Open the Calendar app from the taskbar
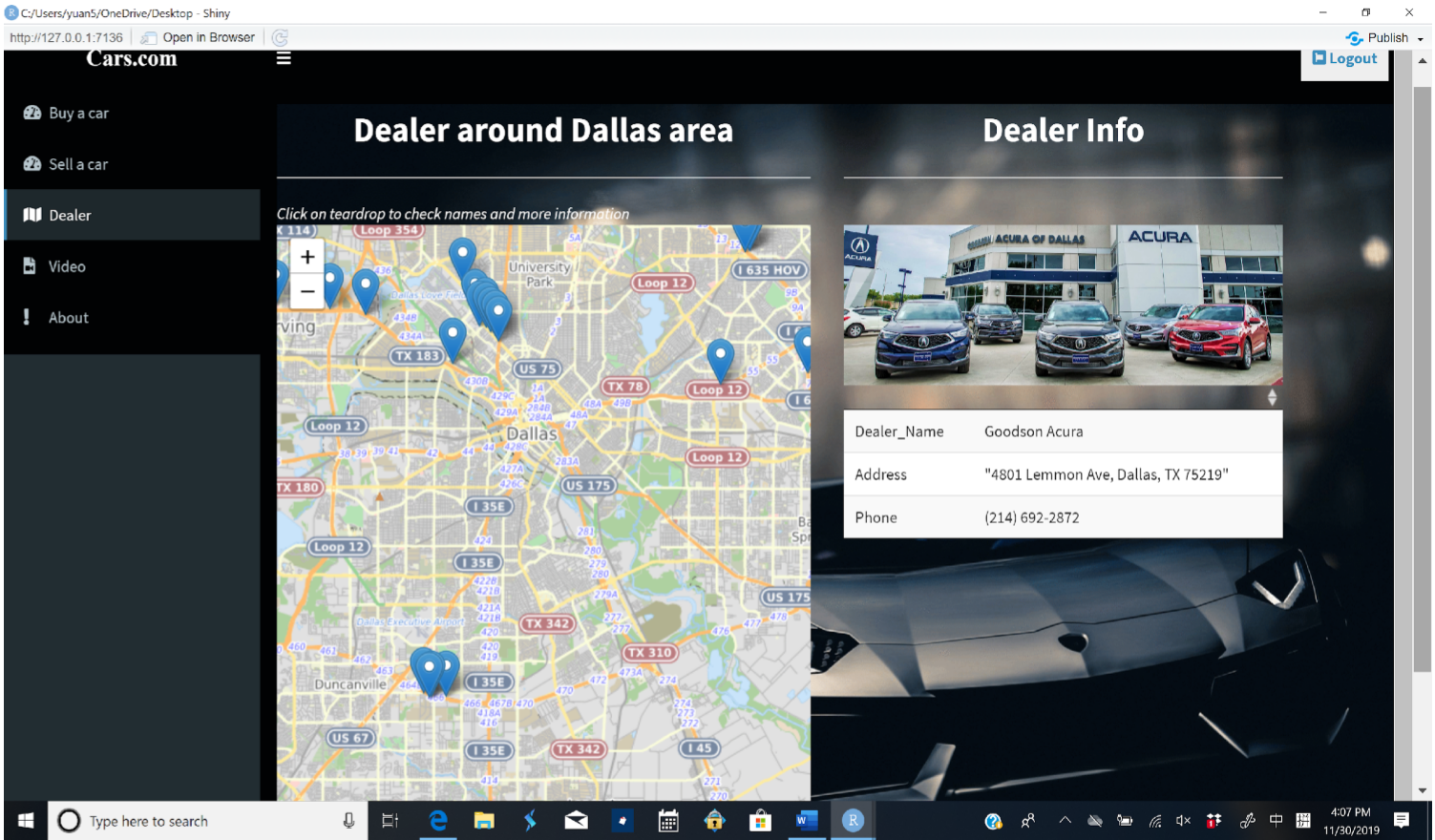This screenshot has width=1435, height=840. tap(668, 821)
